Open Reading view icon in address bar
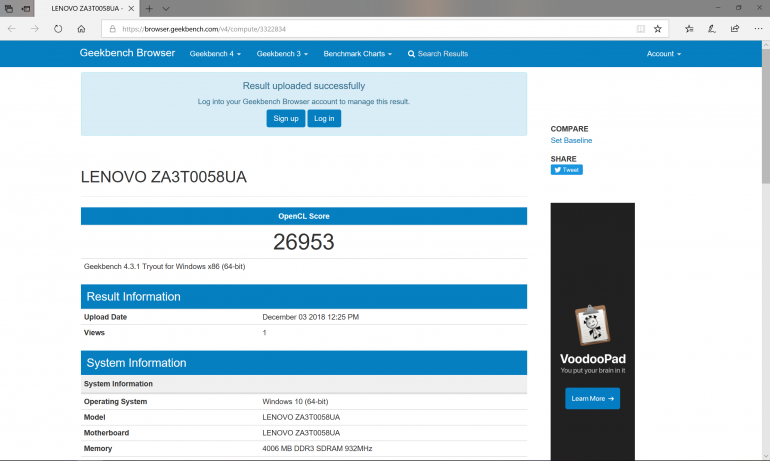Screen dimensions: 770x461 (x=641, y=29)
